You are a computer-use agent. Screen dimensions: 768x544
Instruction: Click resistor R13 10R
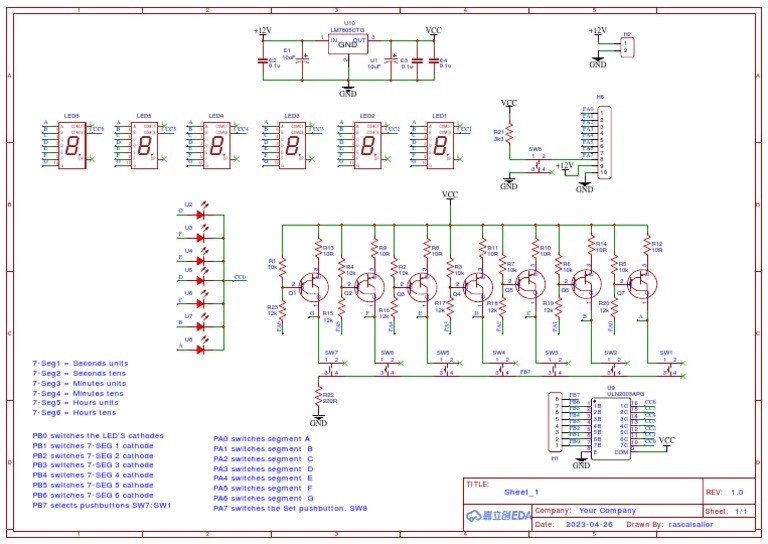318,249
